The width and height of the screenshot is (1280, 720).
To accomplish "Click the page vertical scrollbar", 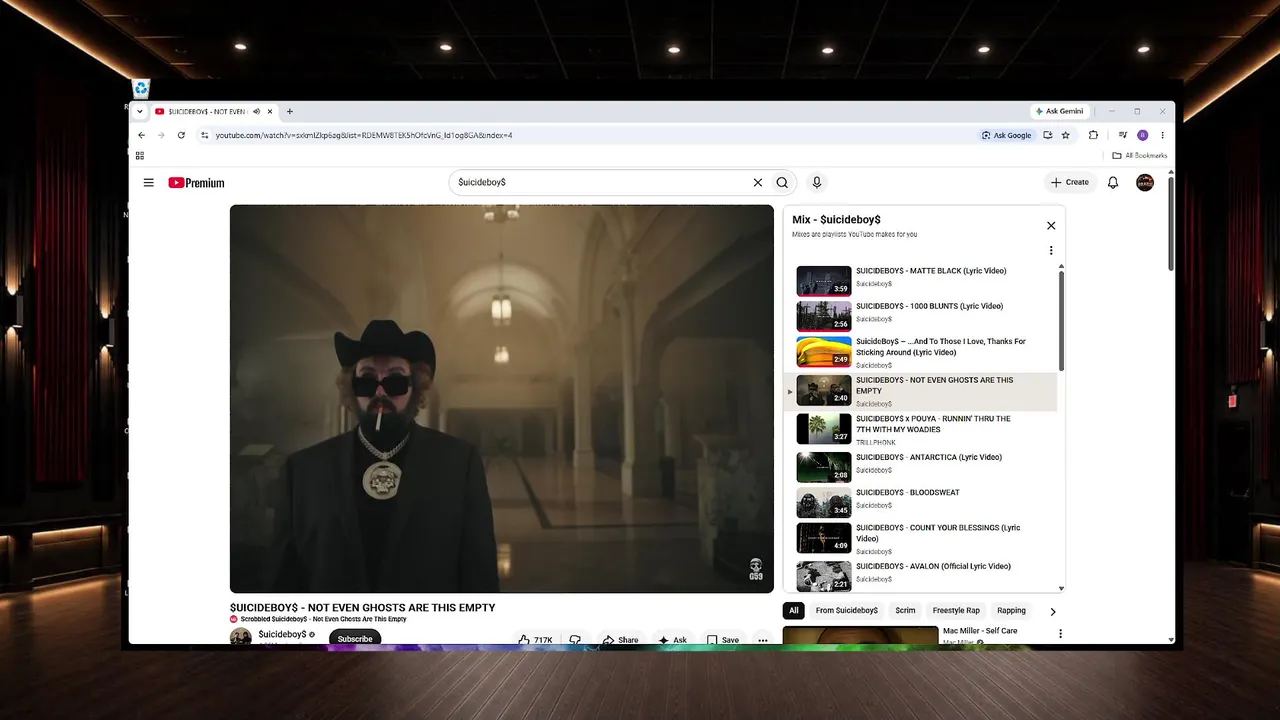I will [x=1170, y=222].
